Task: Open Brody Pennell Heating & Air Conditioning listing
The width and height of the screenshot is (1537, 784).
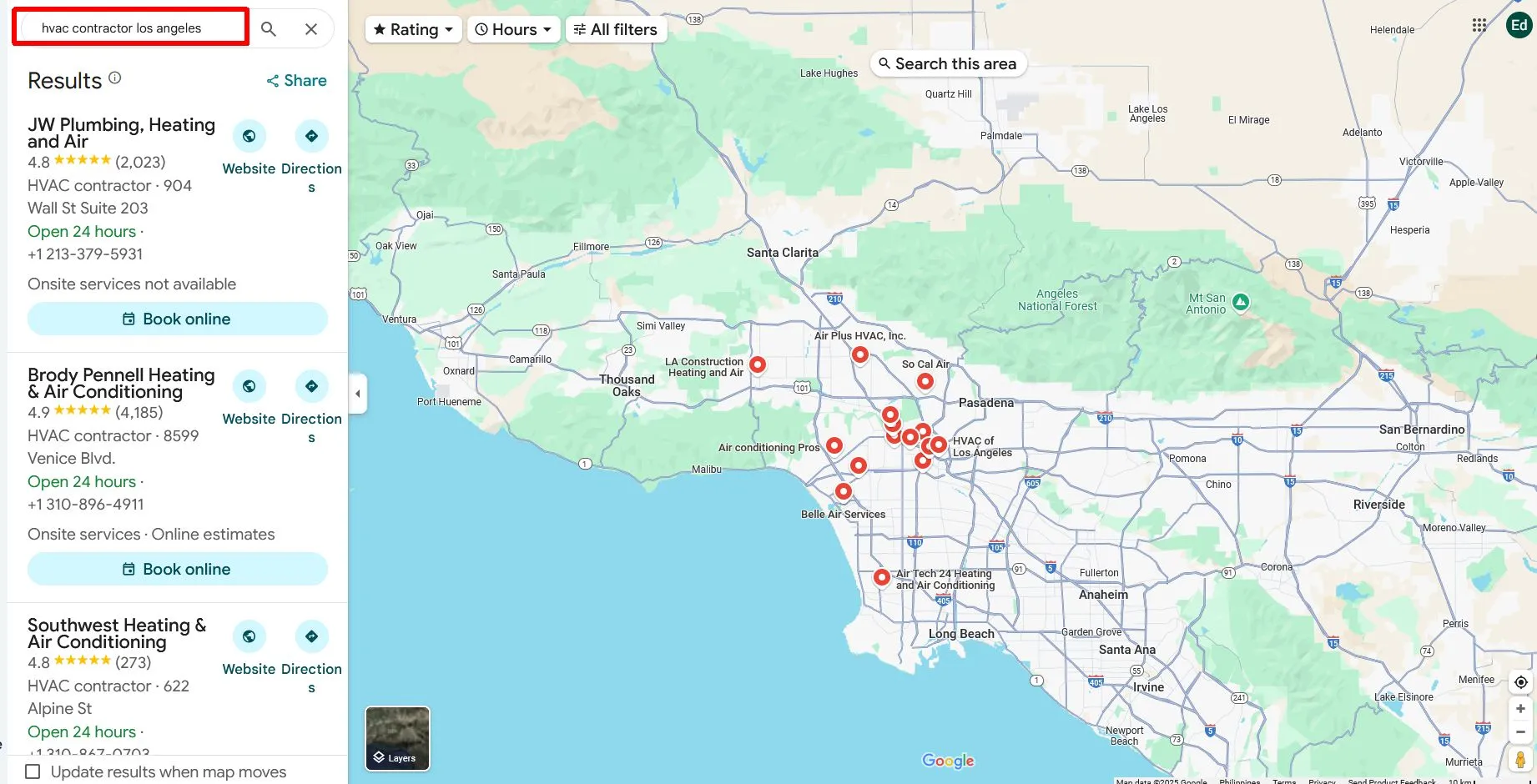Action: coord(121,383)
